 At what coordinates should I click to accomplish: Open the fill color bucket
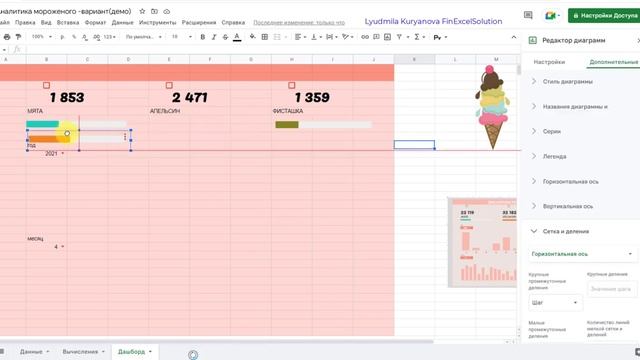click(x=253, y=37)
